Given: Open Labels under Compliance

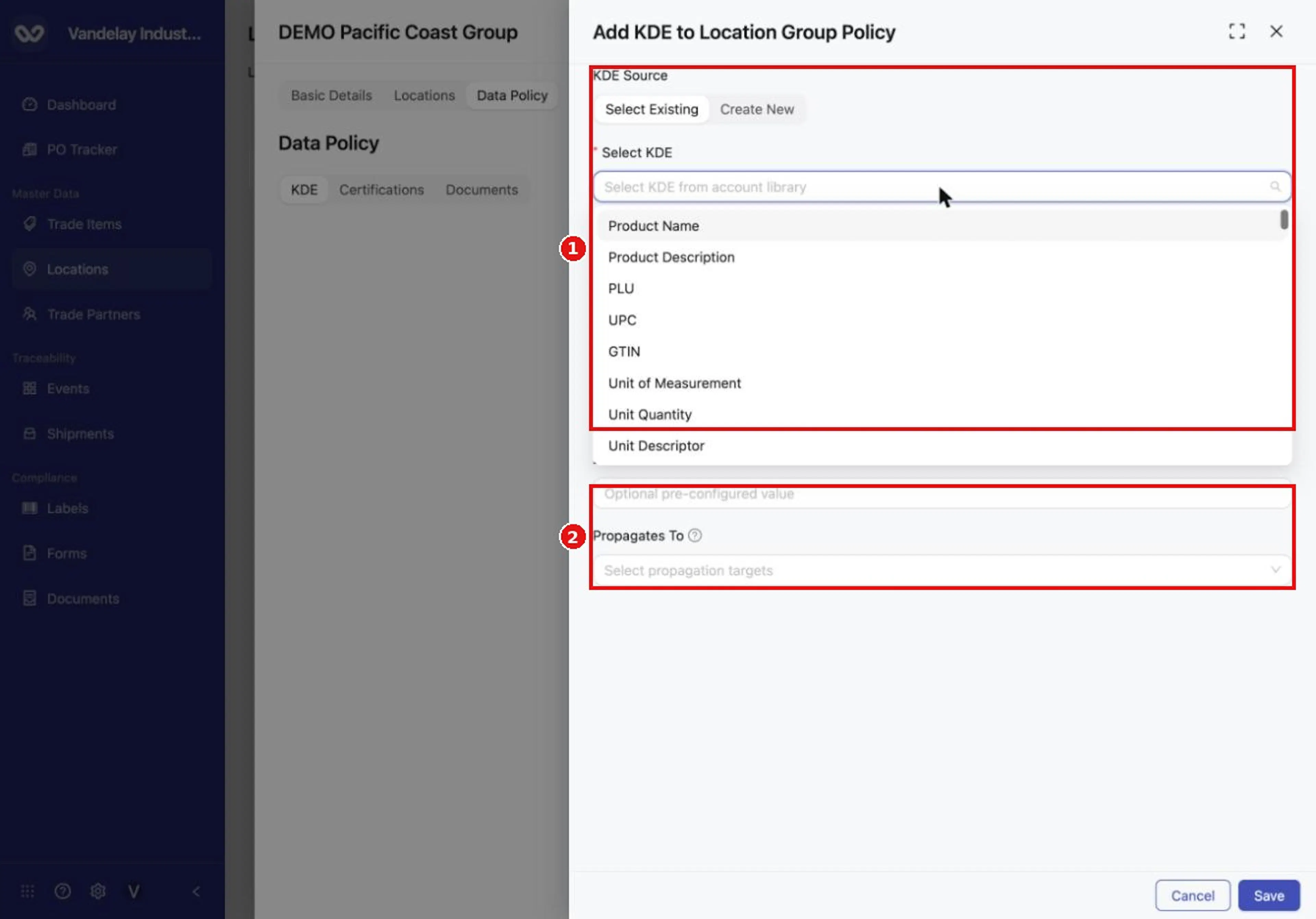Looking at the screenshot, I should [55, 508].
